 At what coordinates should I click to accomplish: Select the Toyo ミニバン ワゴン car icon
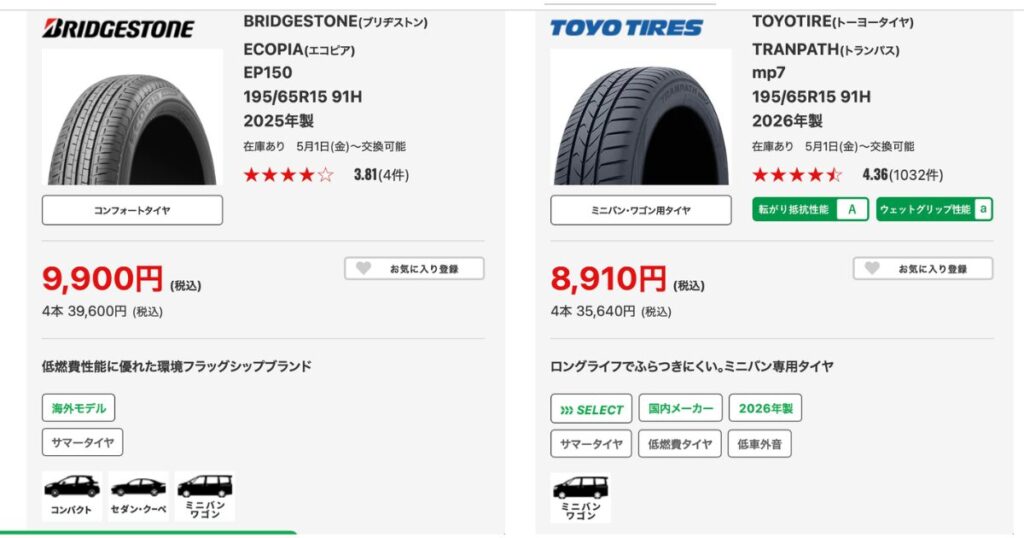(x=580, y=497)
